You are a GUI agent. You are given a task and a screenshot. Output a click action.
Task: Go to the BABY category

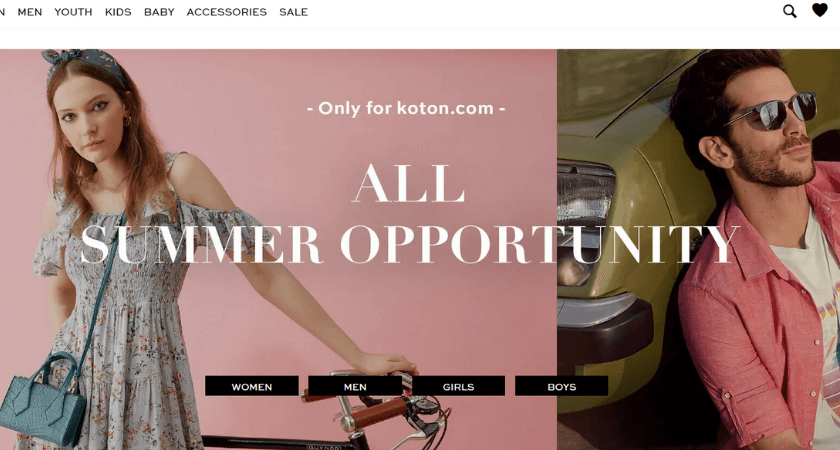tap(159, 12)
